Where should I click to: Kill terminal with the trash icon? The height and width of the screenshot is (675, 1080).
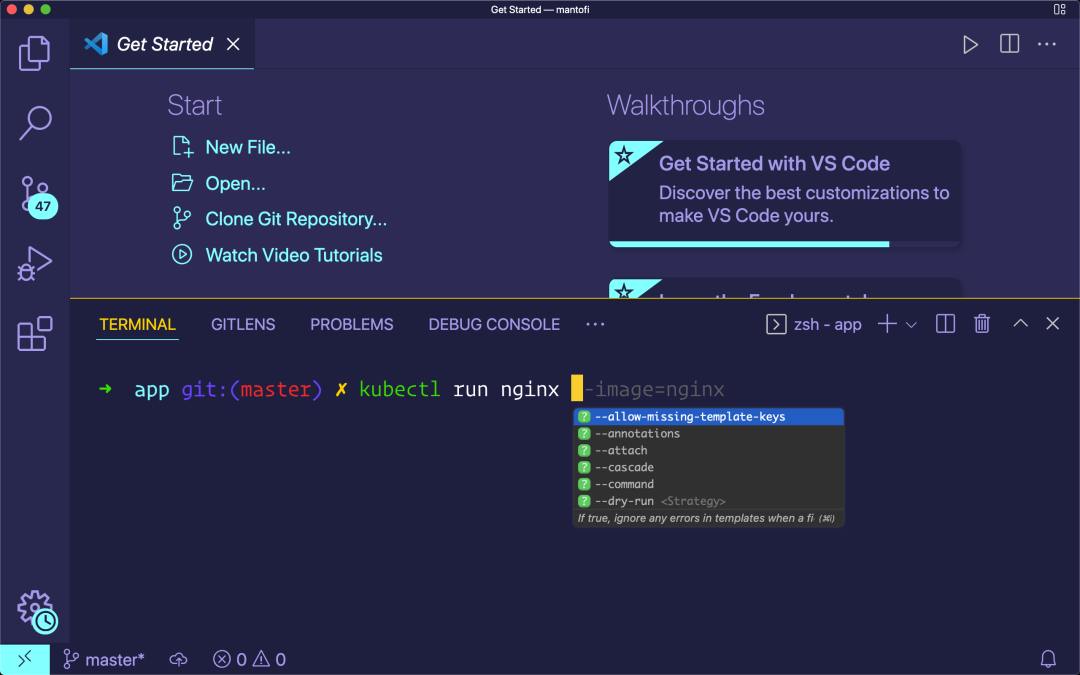pyautogui.click(x=982, y=324)
